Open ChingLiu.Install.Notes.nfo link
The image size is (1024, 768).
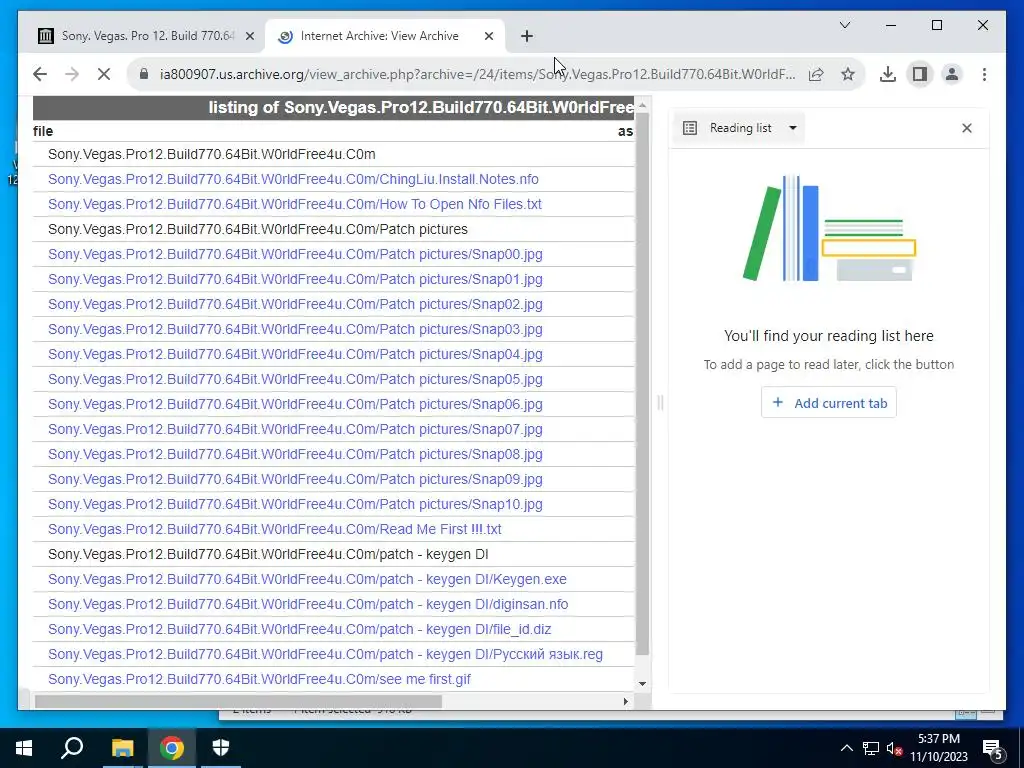[293, 179]
